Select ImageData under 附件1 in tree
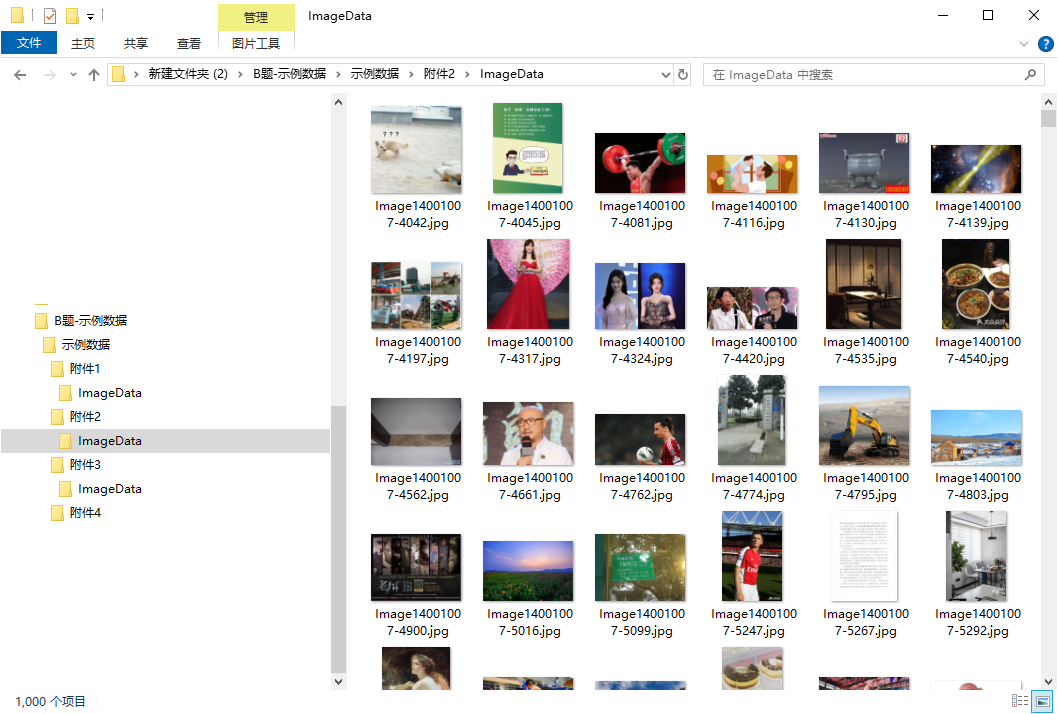This screenshot has width=1058, height=714. 109,393
